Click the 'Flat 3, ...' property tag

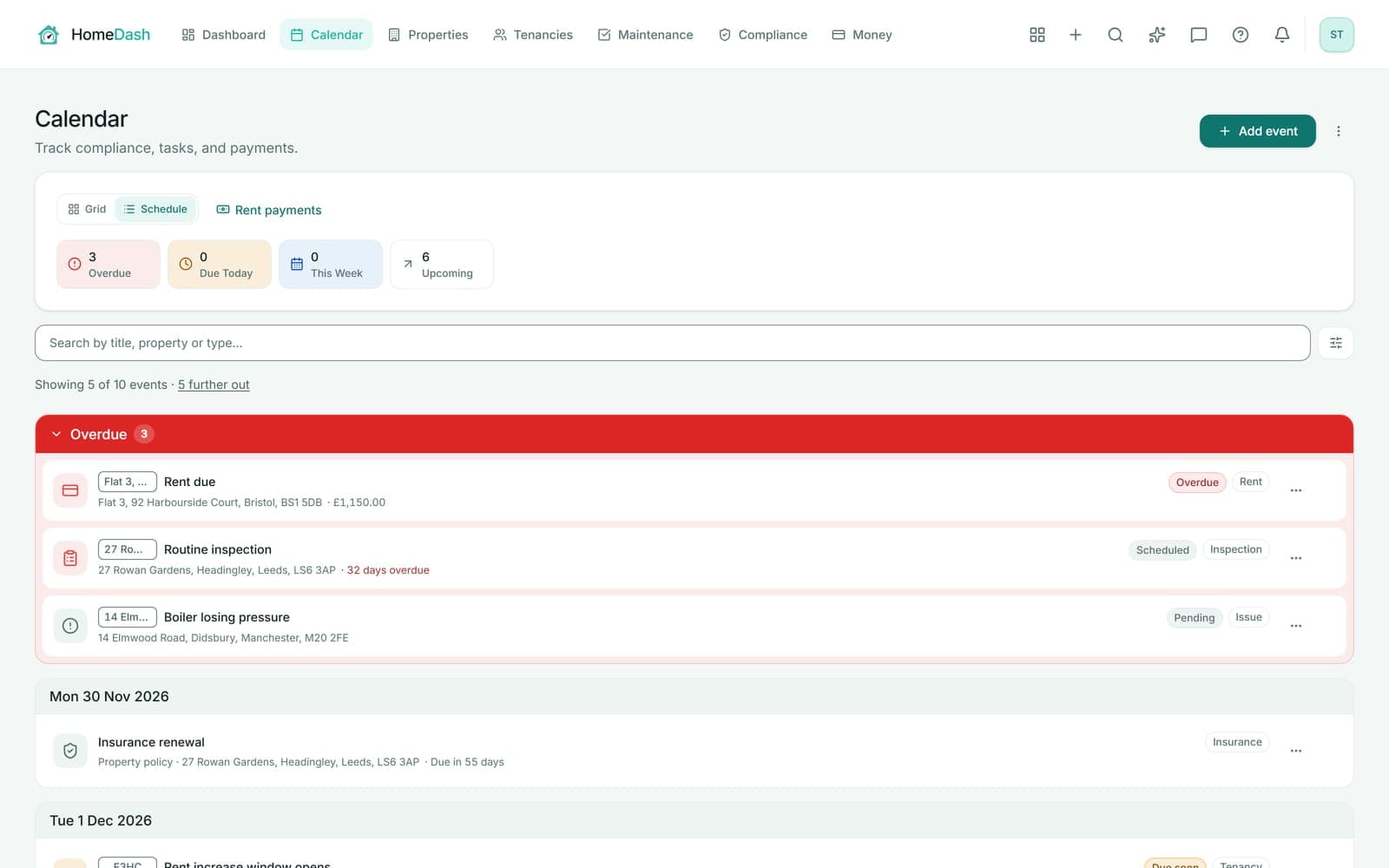click(128, 482)
